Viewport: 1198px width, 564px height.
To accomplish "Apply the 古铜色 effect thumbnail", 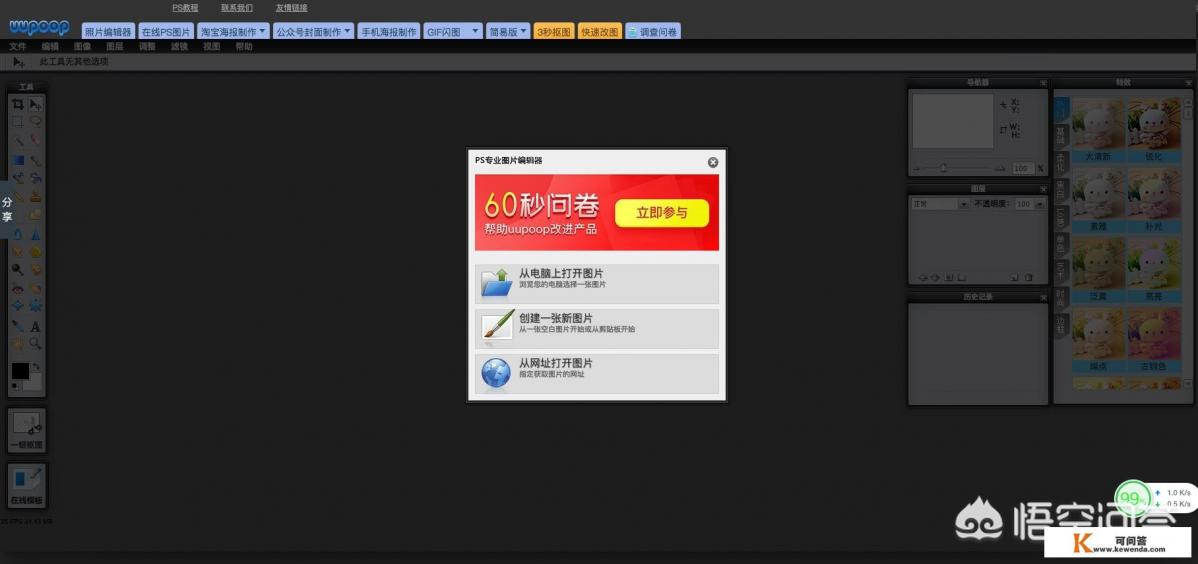I will [1154, 339].
